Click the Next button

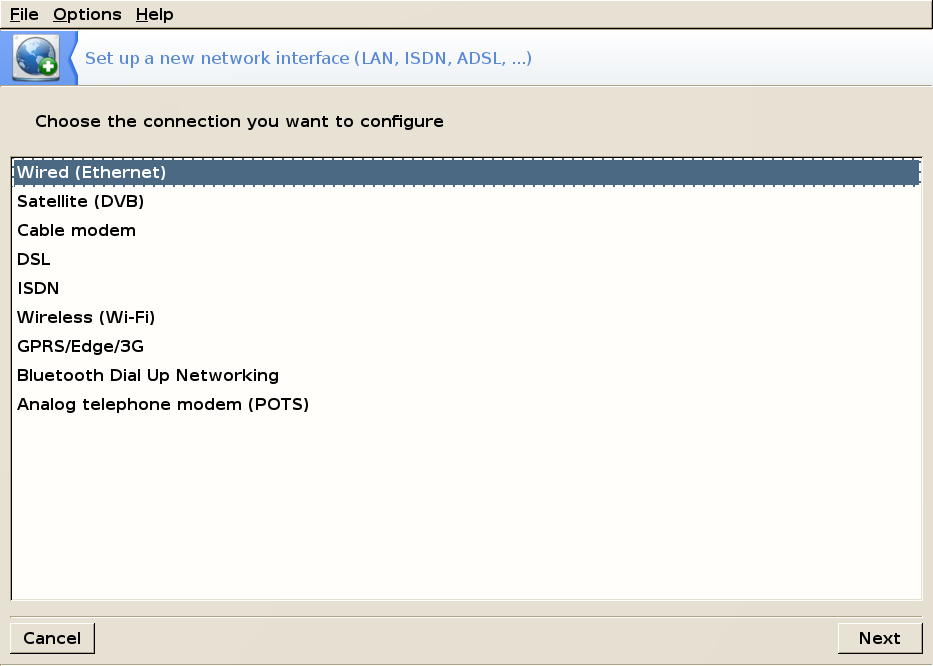(x=879, y=638)
